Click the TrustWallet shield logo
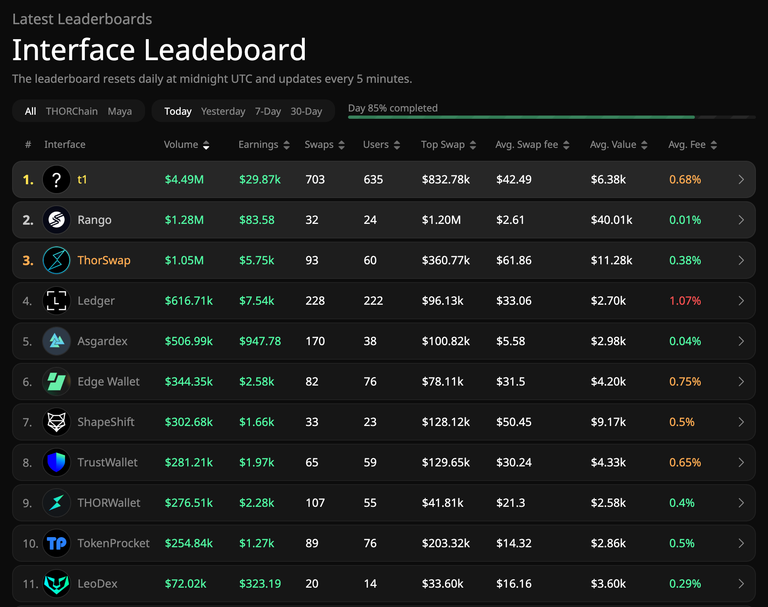 (x=56, y=462)
